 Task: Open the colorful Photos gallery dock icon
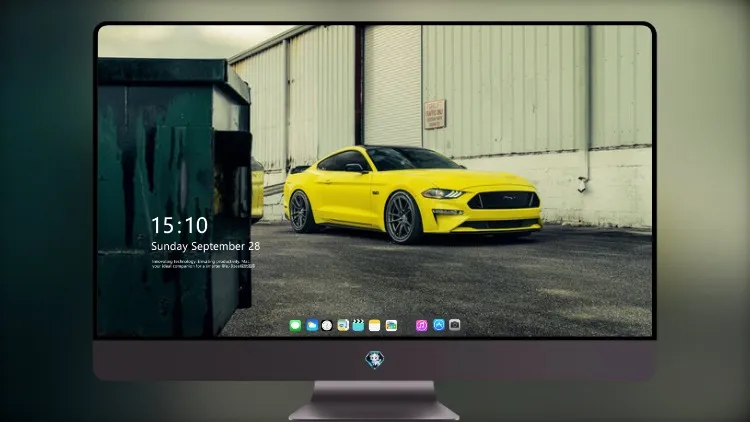coord(391,326)
